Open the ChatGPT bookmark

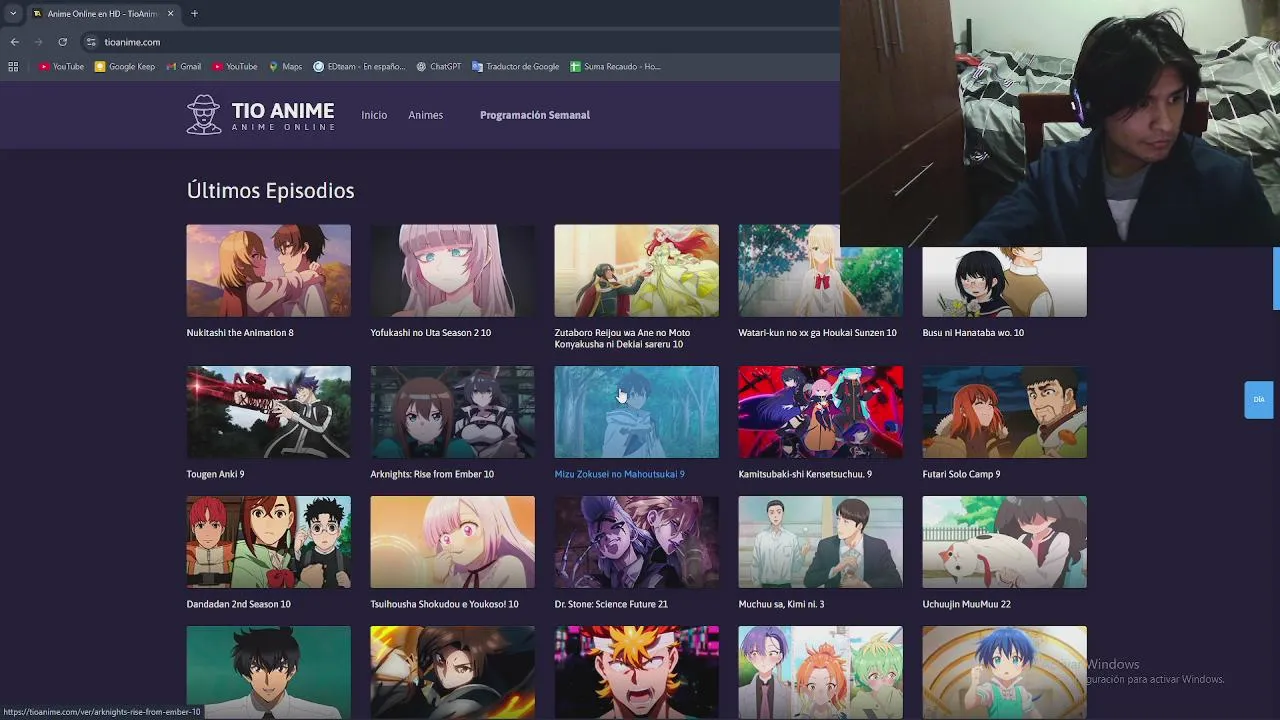[x=439, y=67]
